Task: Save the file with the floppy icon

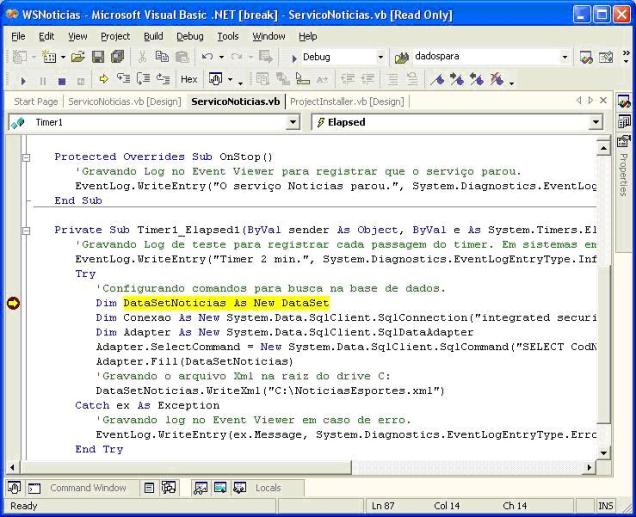Action: click(98, 57)
